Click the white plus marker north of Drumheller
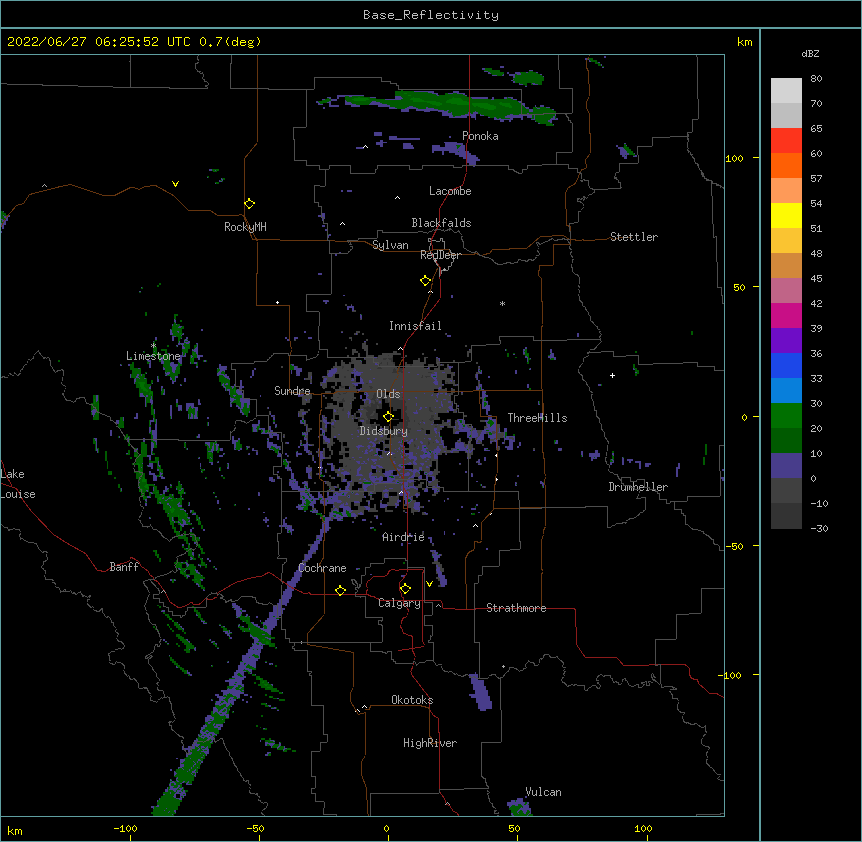 pos(612,375)
